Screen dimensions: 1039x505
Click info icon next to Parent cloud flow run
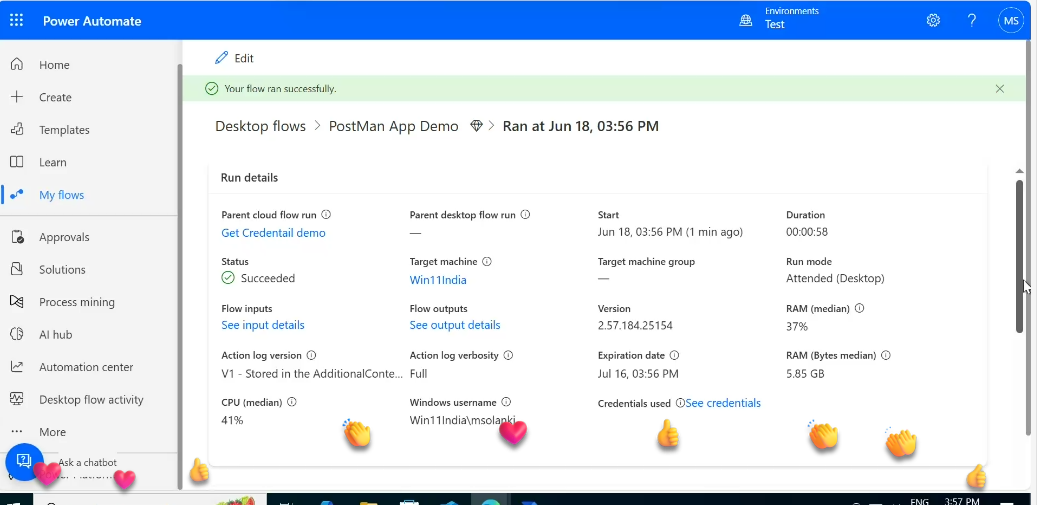click(x=326, y=215)
